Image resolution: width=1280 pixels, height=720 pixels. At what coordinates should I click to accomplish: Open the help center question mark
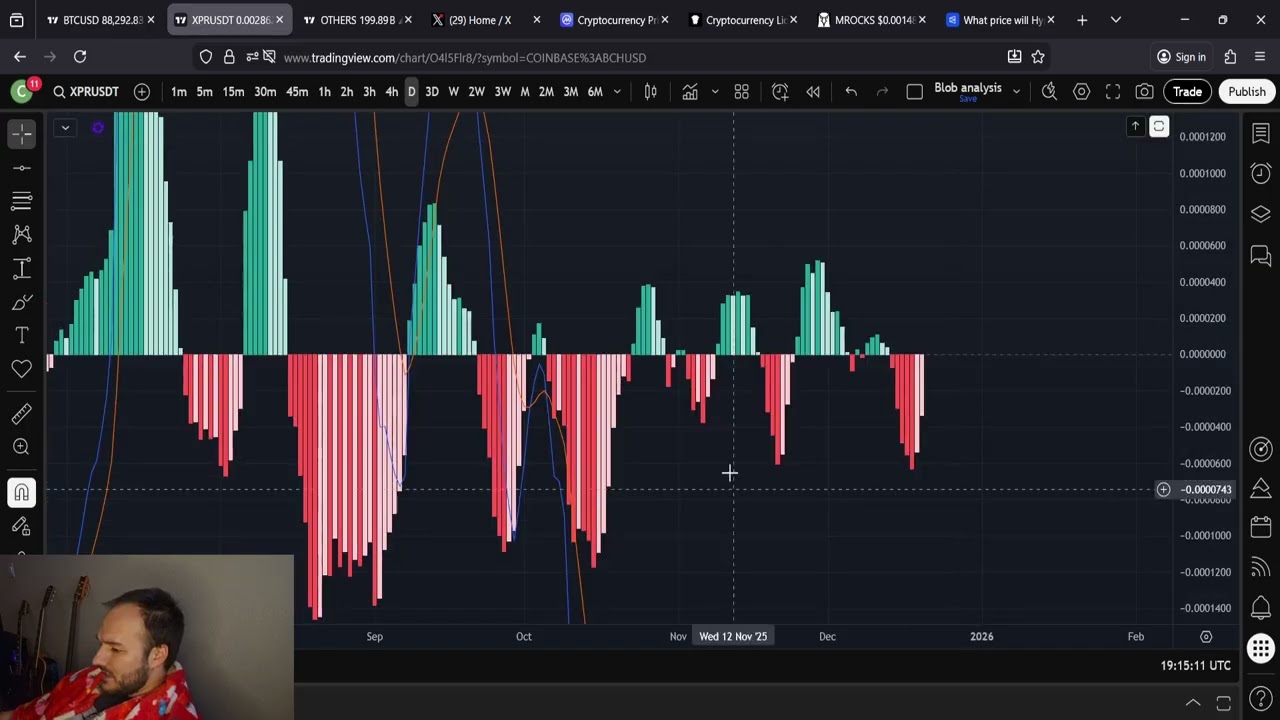(x=1260, y=699)
